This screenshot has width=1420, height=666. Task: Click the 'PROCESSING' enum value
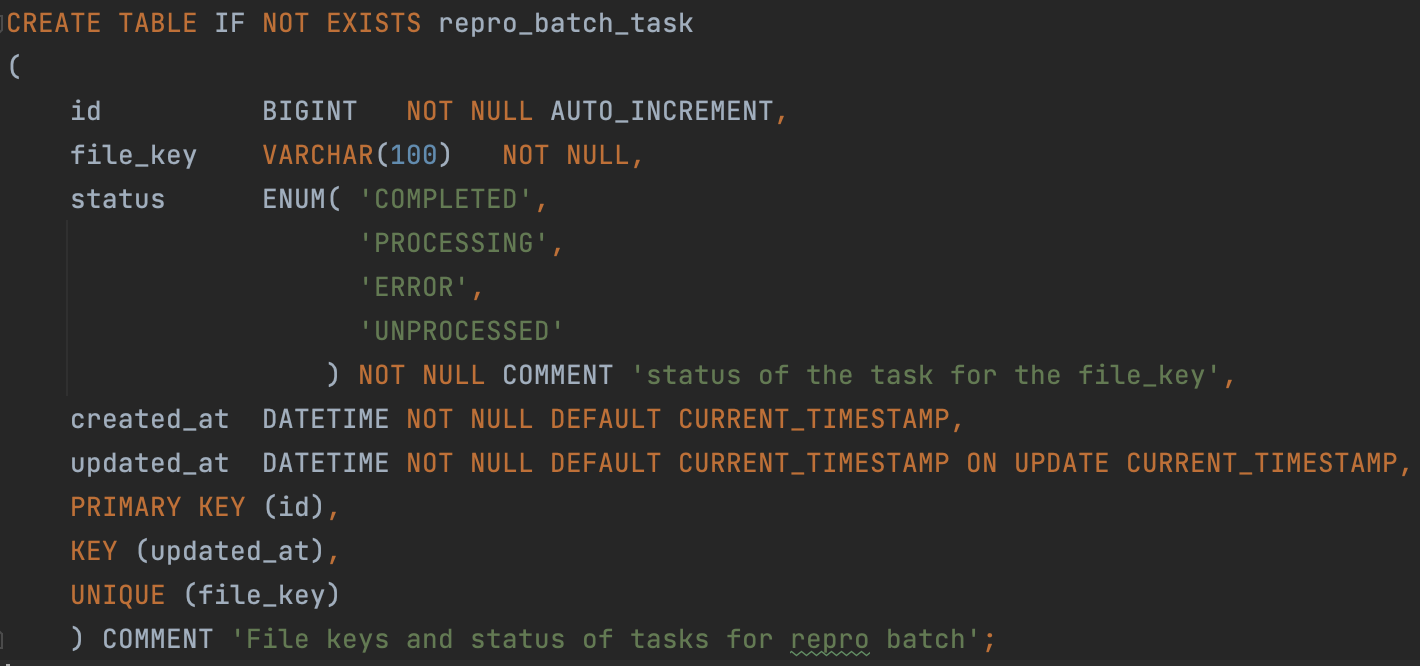point(453,243)
